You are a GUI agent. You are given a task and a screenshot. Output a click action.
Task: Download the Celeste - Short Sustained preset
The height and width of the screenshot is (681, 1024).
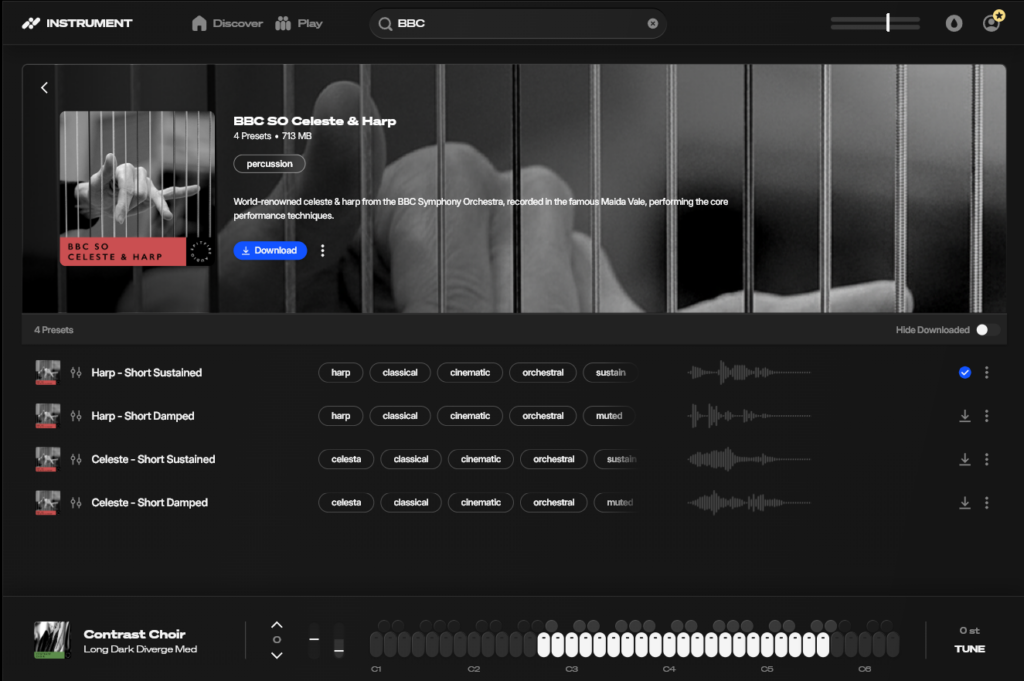(965, 459)
